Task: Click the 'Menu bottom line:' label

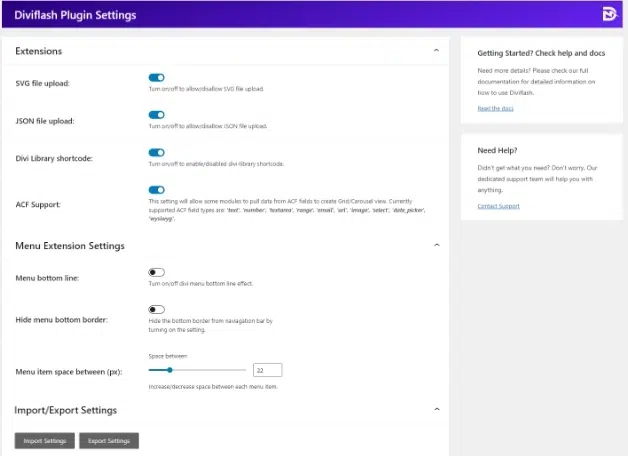Action: [47, 278]
